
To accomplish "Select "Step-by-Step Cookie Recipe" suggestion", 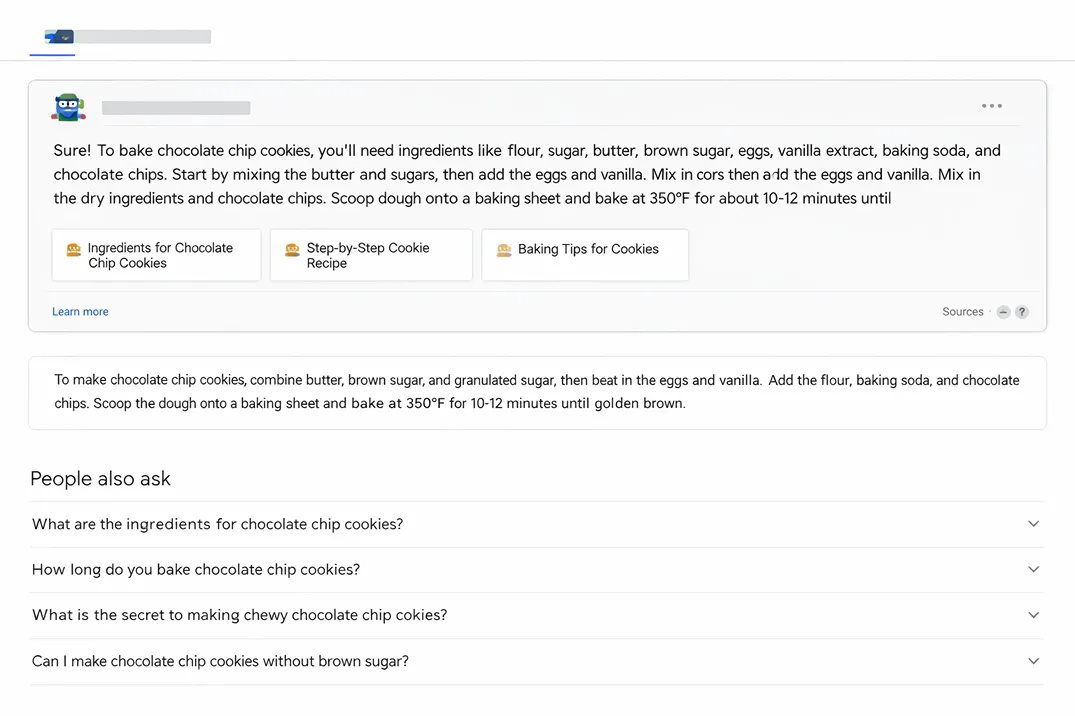I will click(x=370, y=255).
